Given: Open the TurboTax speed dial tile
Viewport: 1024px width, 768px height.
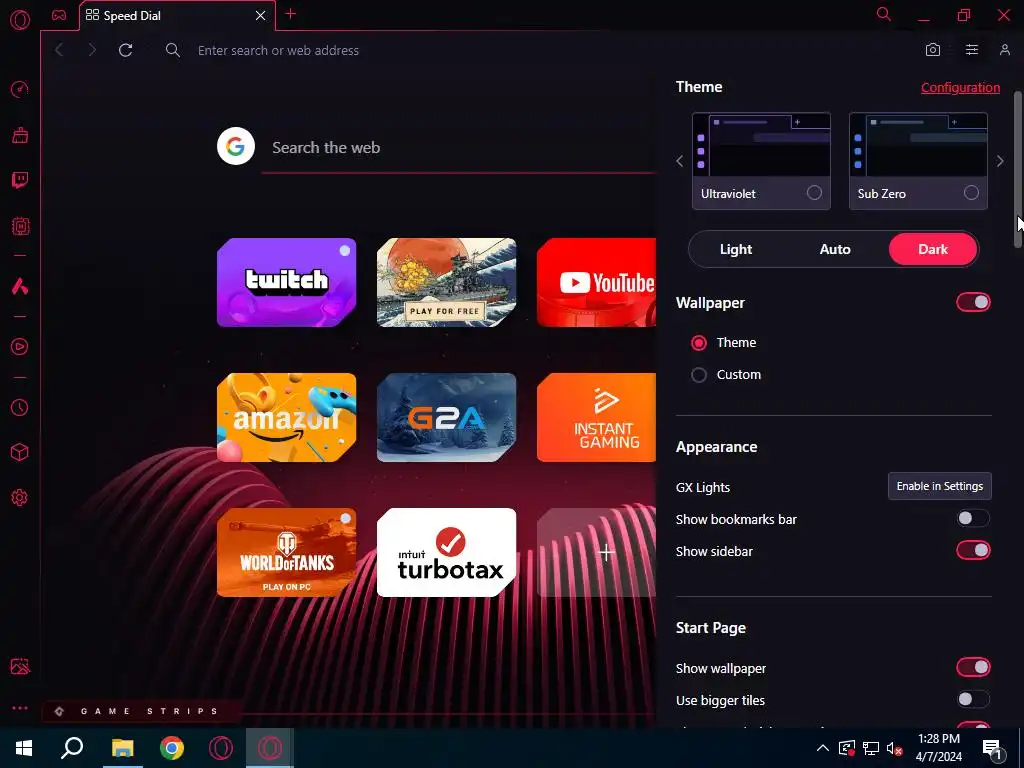Looking at the screenshot, I should pos(447,552).
